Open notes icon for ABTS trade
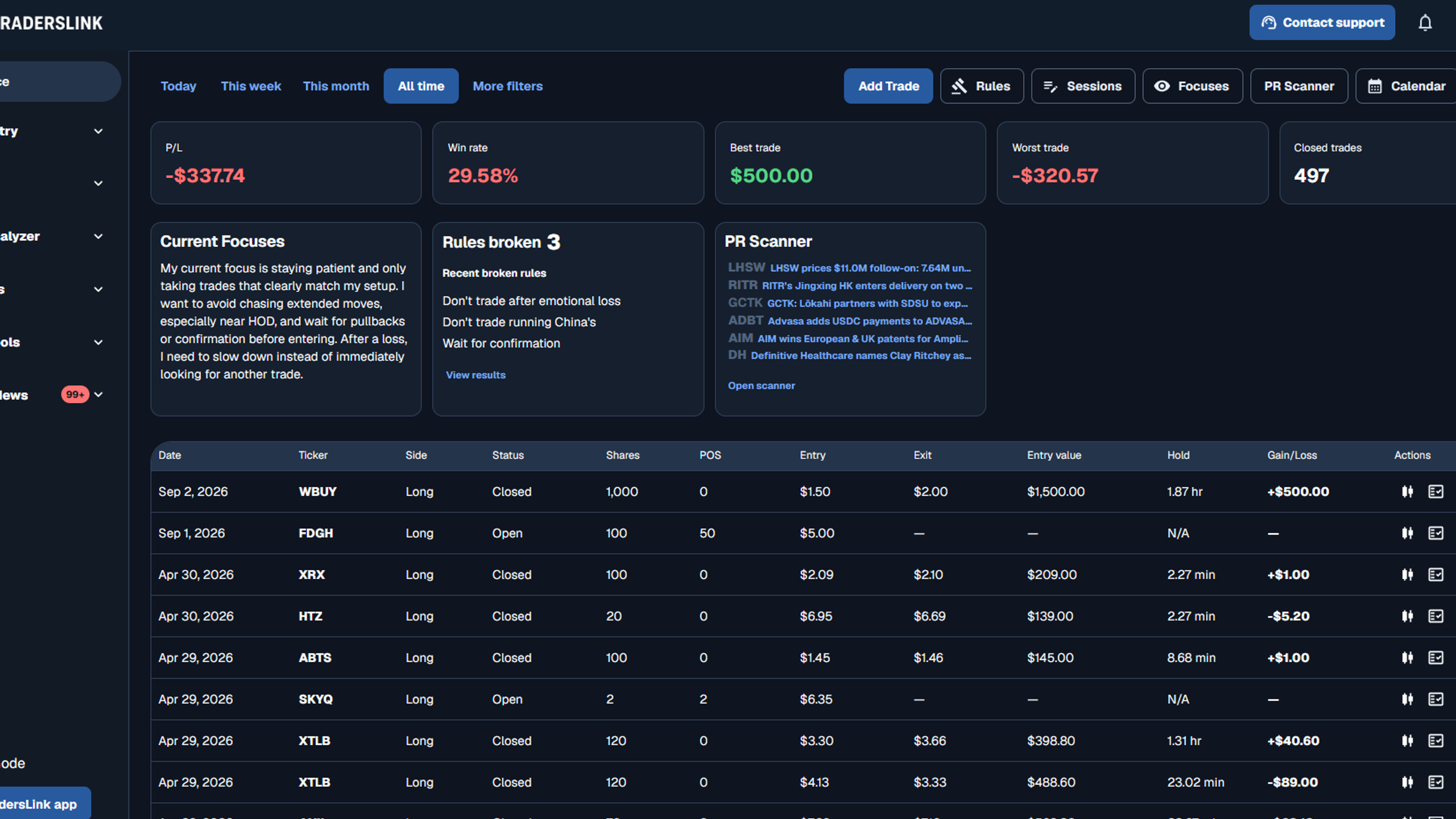This screenshot has width=1456, height=819. click(1436, 657)
